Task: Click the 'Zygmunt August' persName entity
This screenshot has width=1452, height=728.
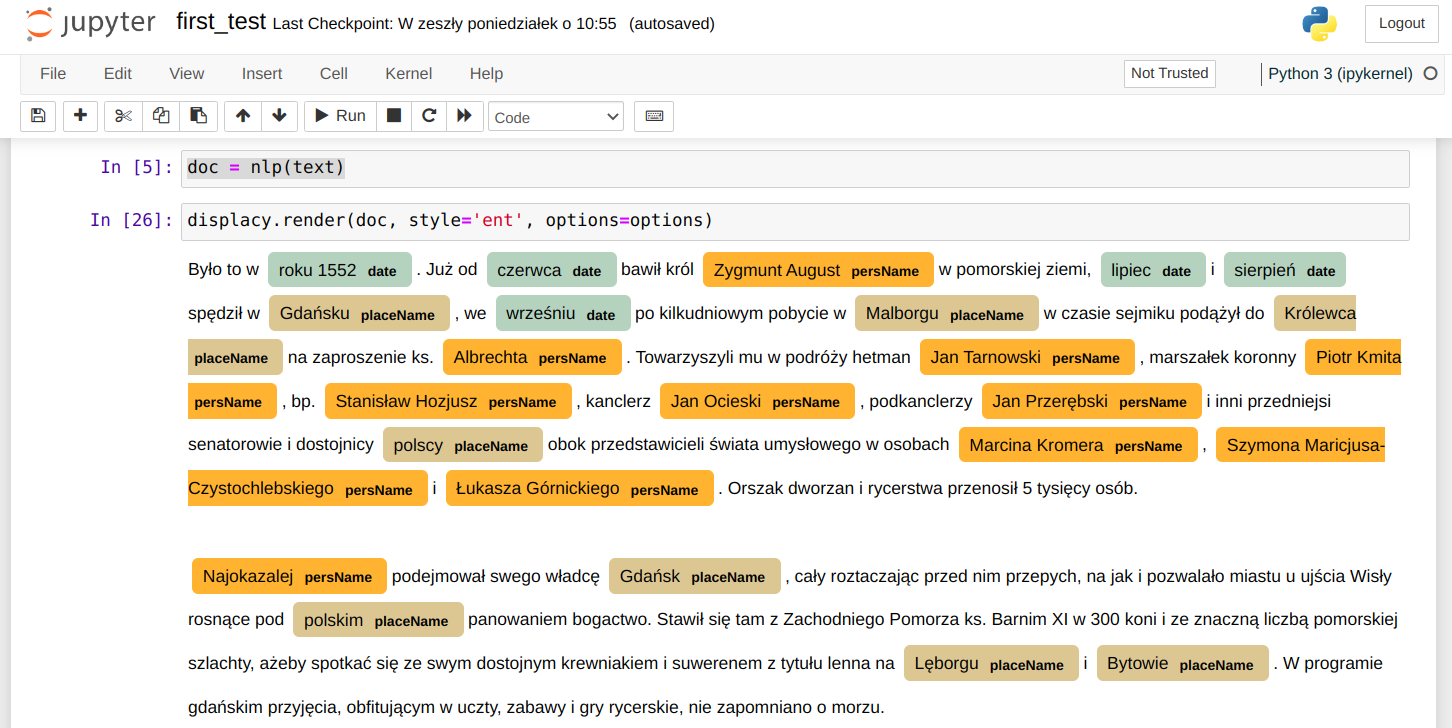Action: (818, 270)
